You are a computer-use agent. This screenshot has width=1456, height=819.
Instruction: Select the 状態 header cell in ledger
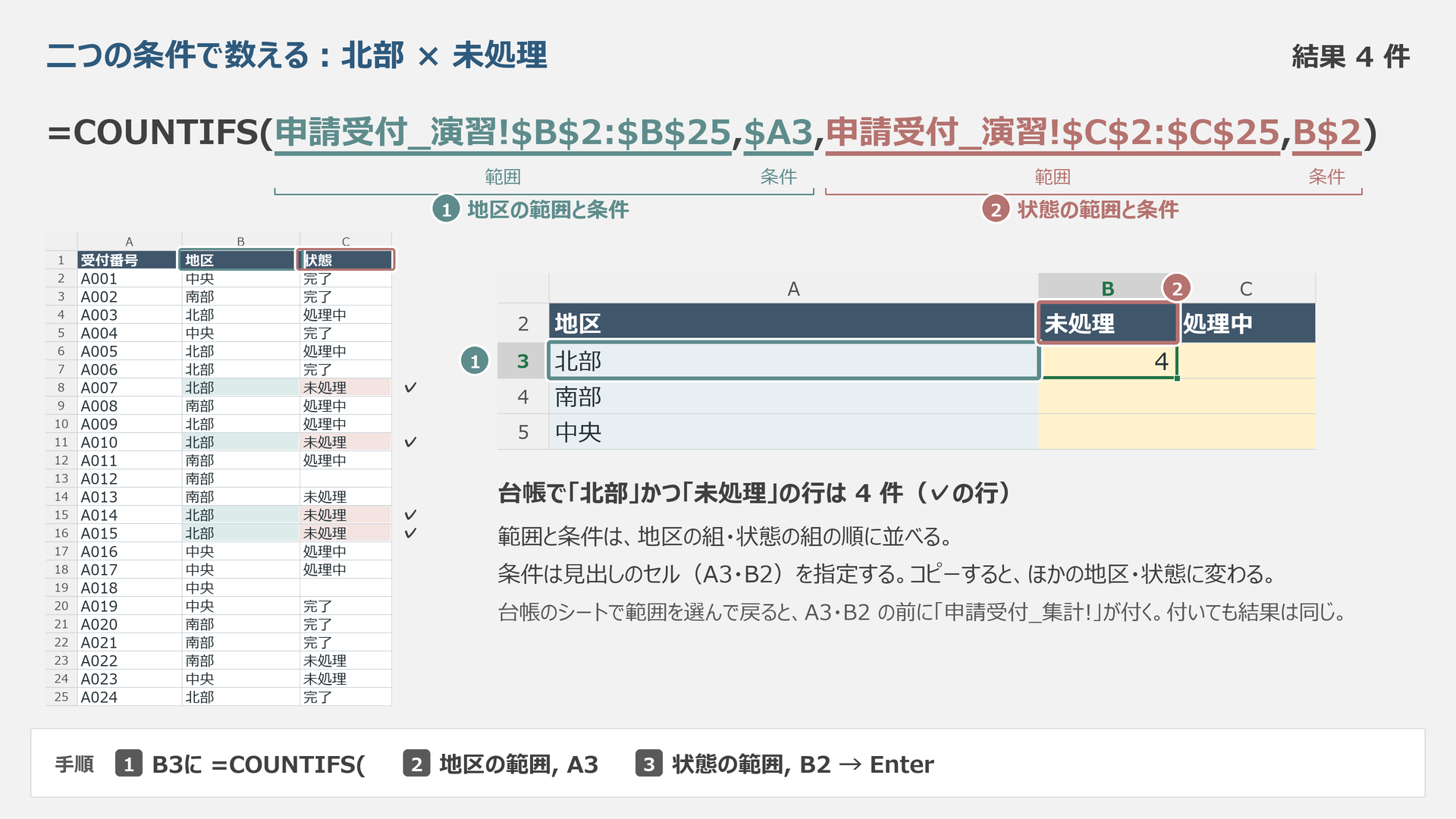pyautogui.click(x=346, y=260)
